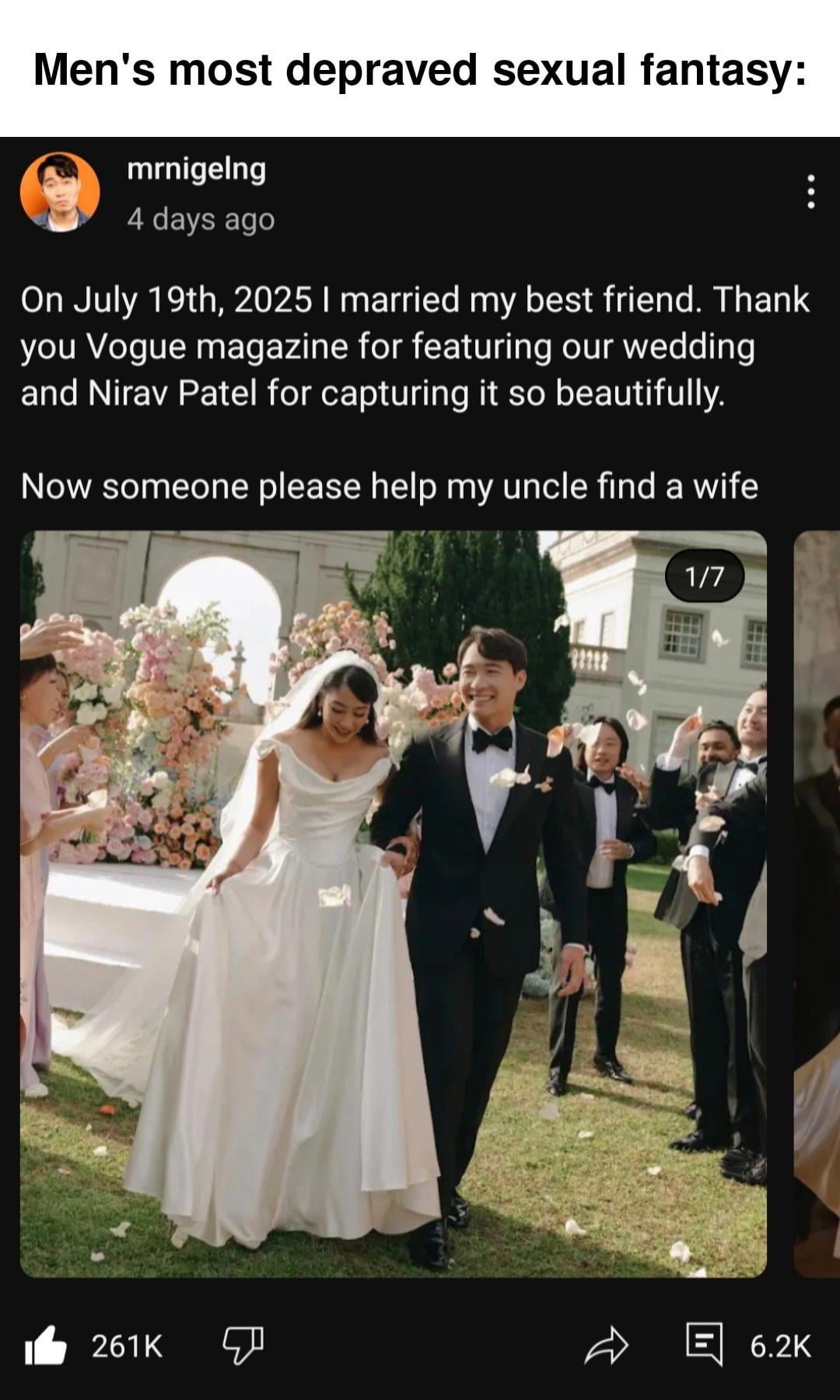This screenshot has width=840, height=1400.
Task: Tap the meme caption heading text
Action: (x=420, y=70)
